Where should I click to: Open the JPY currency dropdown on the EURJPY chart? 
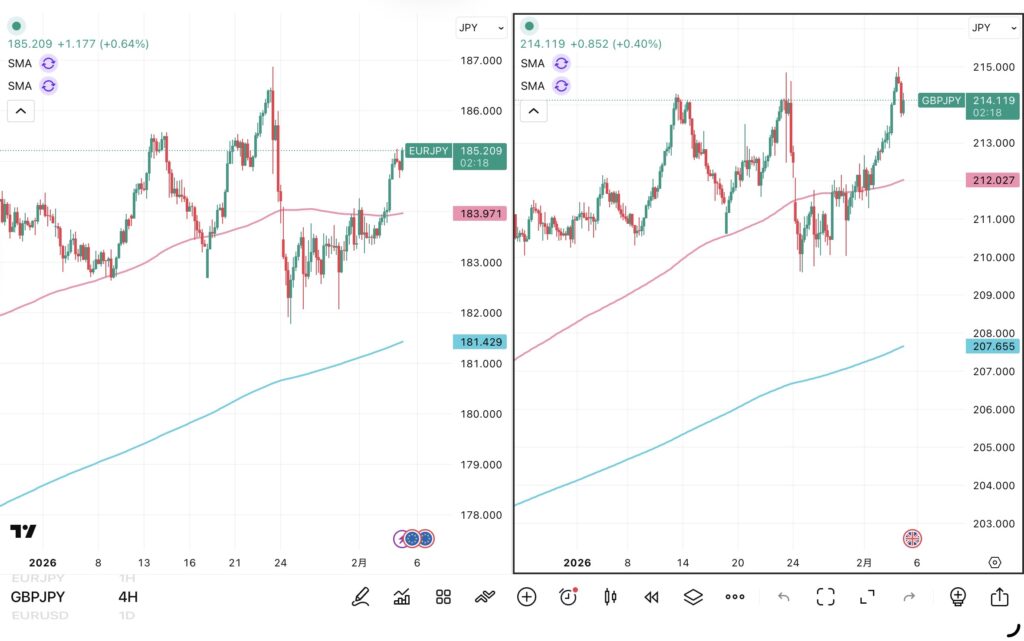tap(481, 28)
